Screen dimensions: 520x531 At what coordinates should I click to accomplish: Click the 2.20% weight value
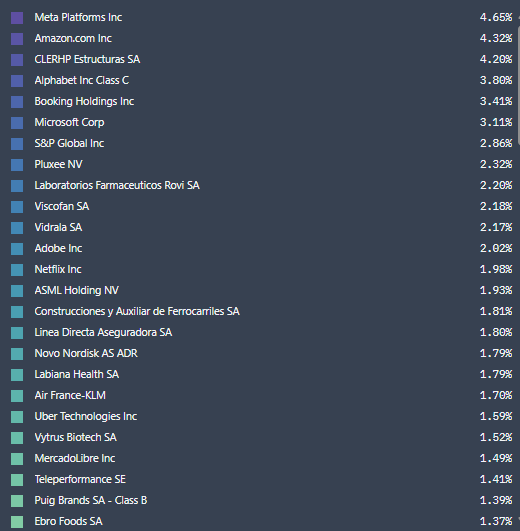pos(496,185)
